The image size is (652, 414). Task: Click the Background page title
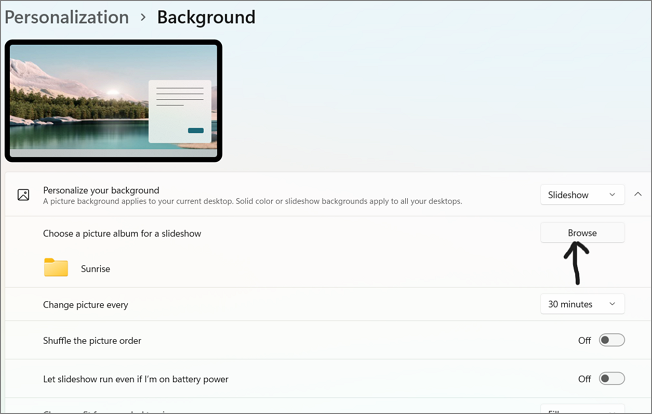[x=206, y=17]
